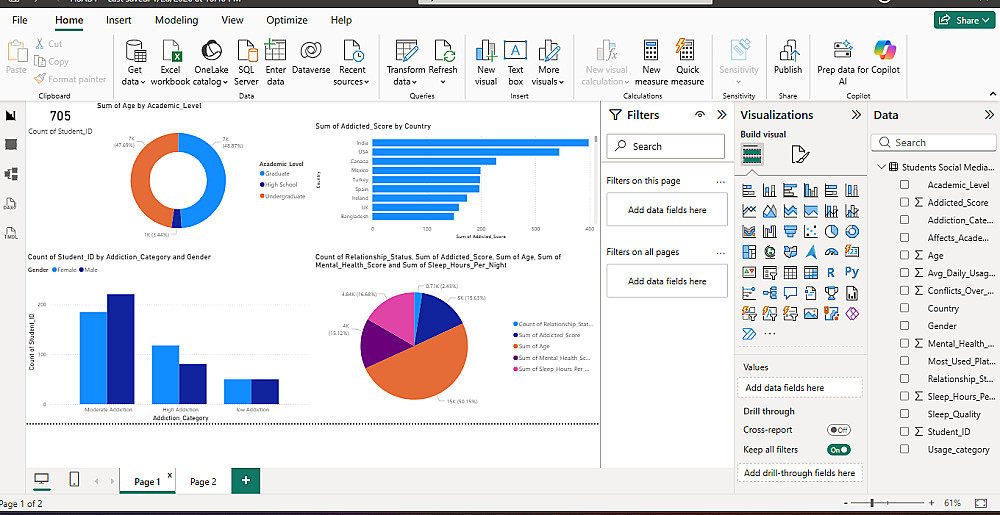Switch to the Modeling ribbon tab
Viewport: 1000px width, 515px height.
point(177,20)
